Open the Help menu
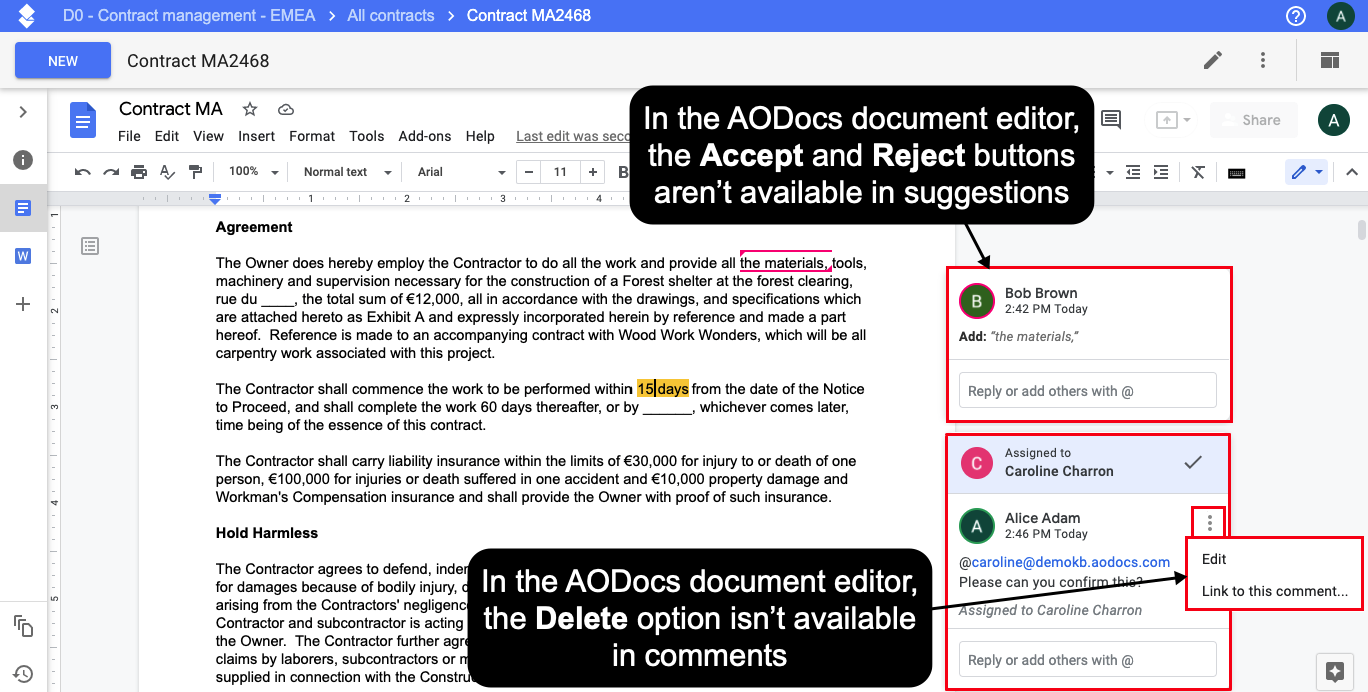 tap(480, 136)
